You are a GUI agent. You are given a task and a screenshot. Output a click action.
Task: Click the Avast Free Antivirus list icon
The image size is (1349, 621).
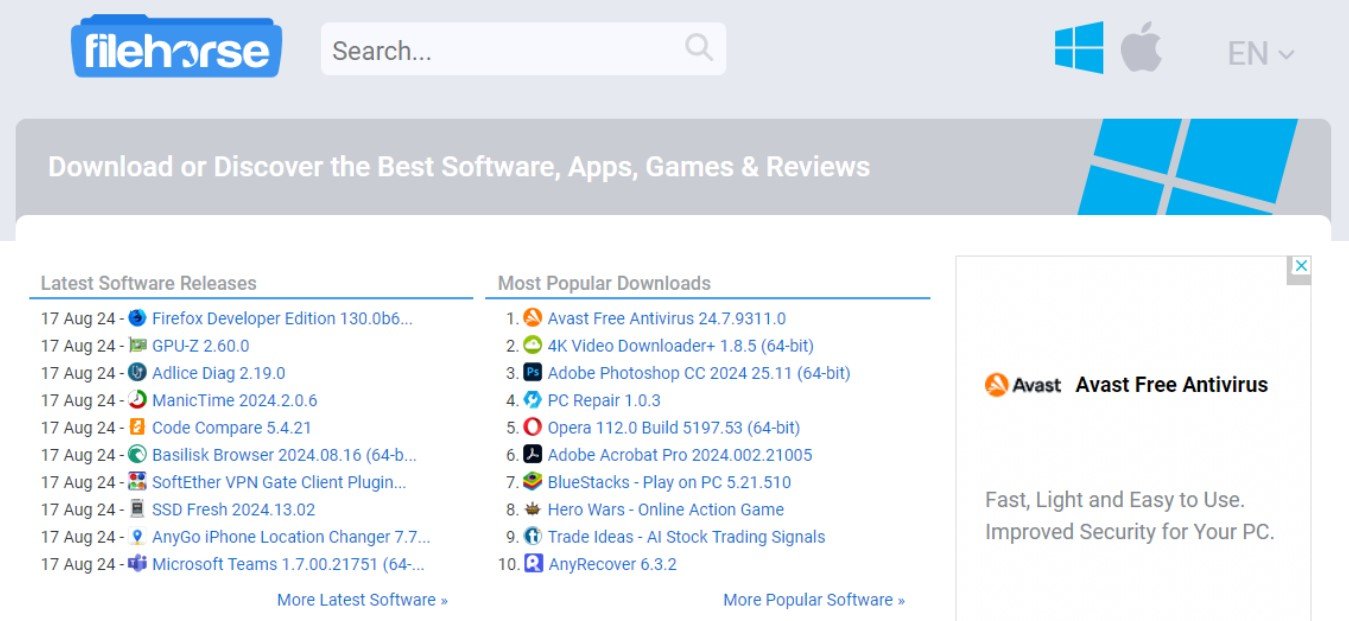coord(533,318)
